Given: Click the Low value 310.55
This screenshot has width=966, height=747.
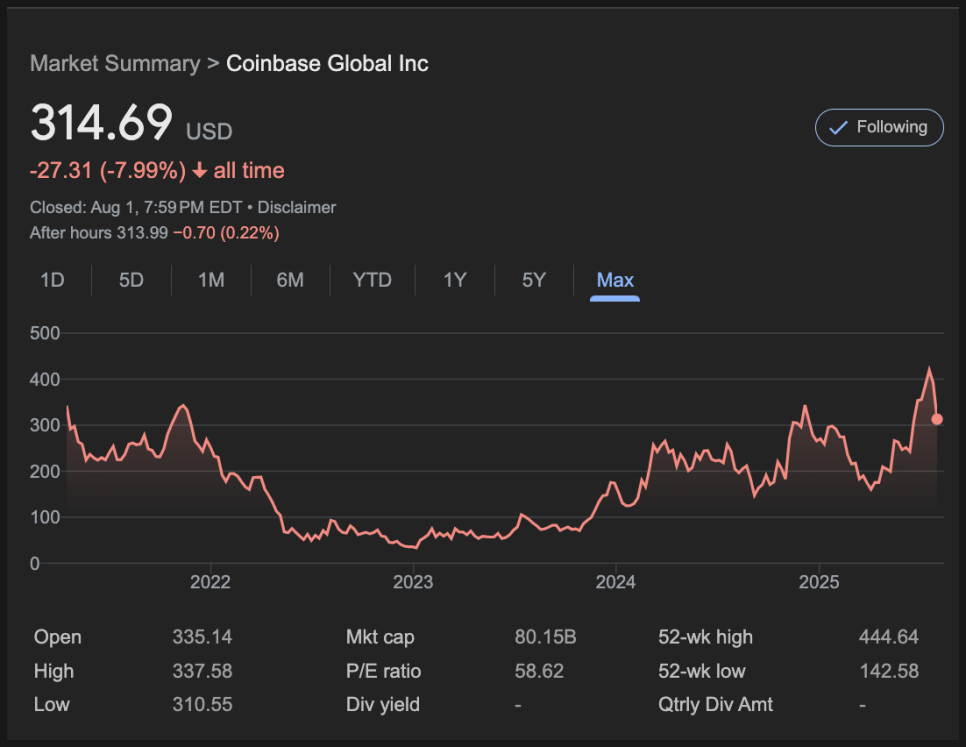Looking at the screenshot, I should (x=202, y=705).
